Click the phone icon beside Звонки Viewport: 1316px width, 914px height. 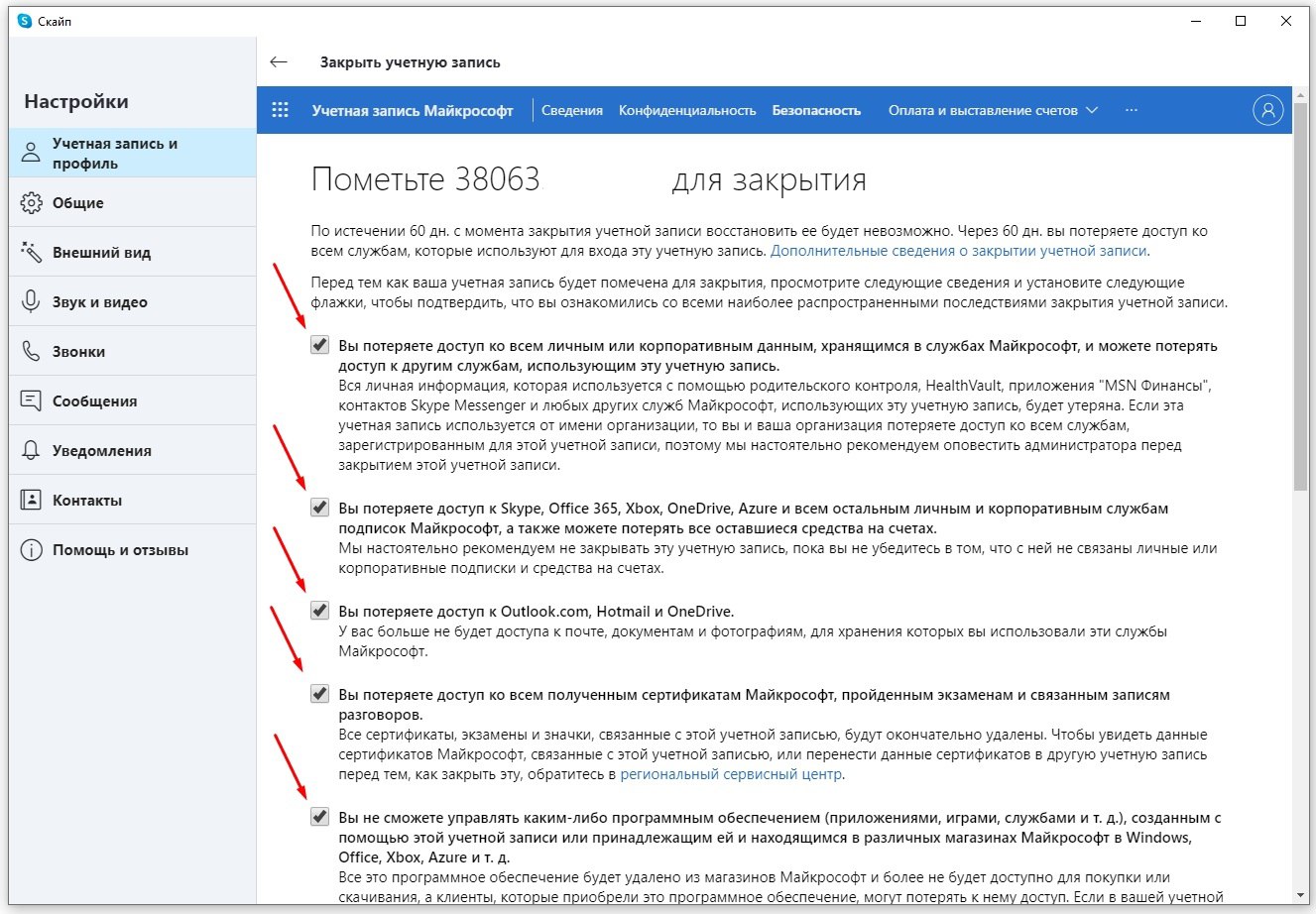click(32, 351)
